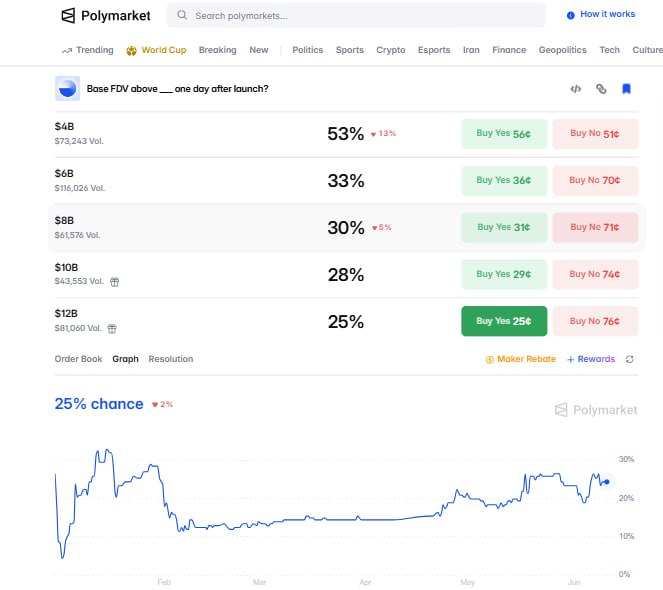Select the $12B outcome label
Image resolution: width=663 pixels, height=590 pixels.
click(x=66, y=313)
